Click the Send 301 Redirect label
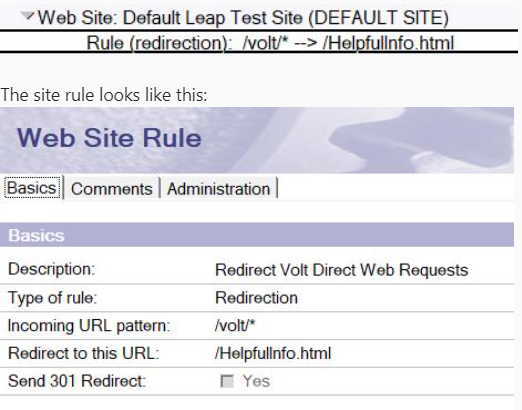Screen dimensions: 522x410 (77, 381)
